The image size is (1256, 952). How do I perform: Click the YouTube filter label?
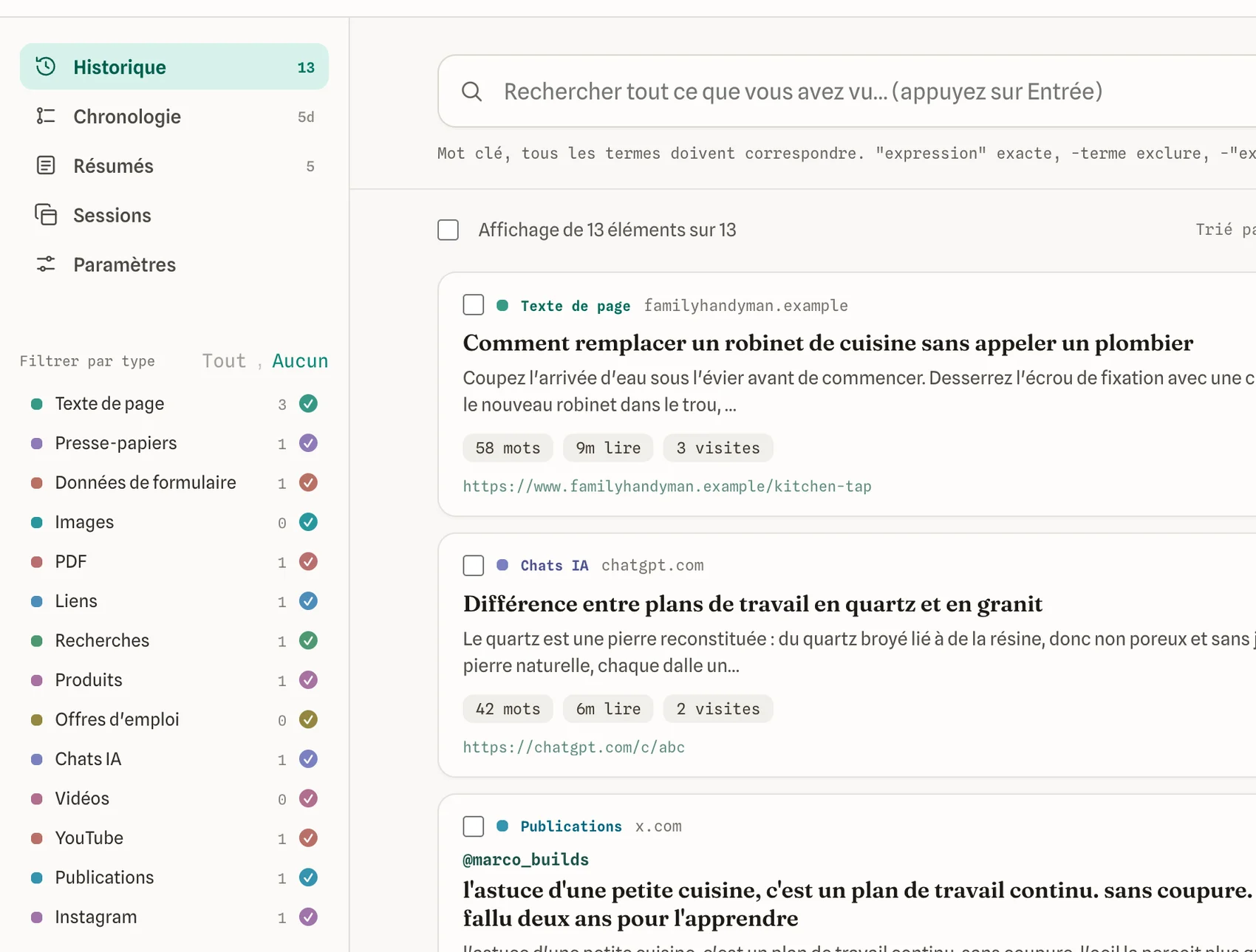89,838
